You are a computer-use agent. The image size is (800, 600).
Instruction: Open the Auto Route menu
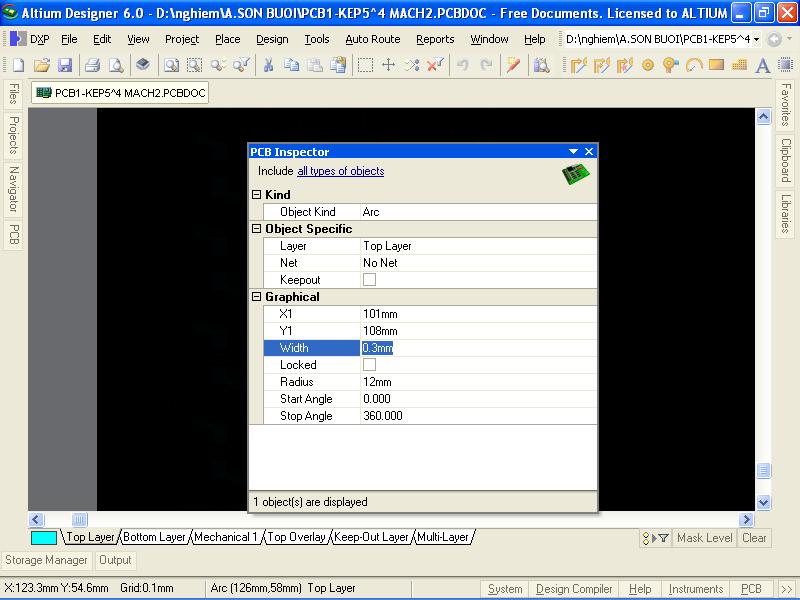click(x=372, y=39)
